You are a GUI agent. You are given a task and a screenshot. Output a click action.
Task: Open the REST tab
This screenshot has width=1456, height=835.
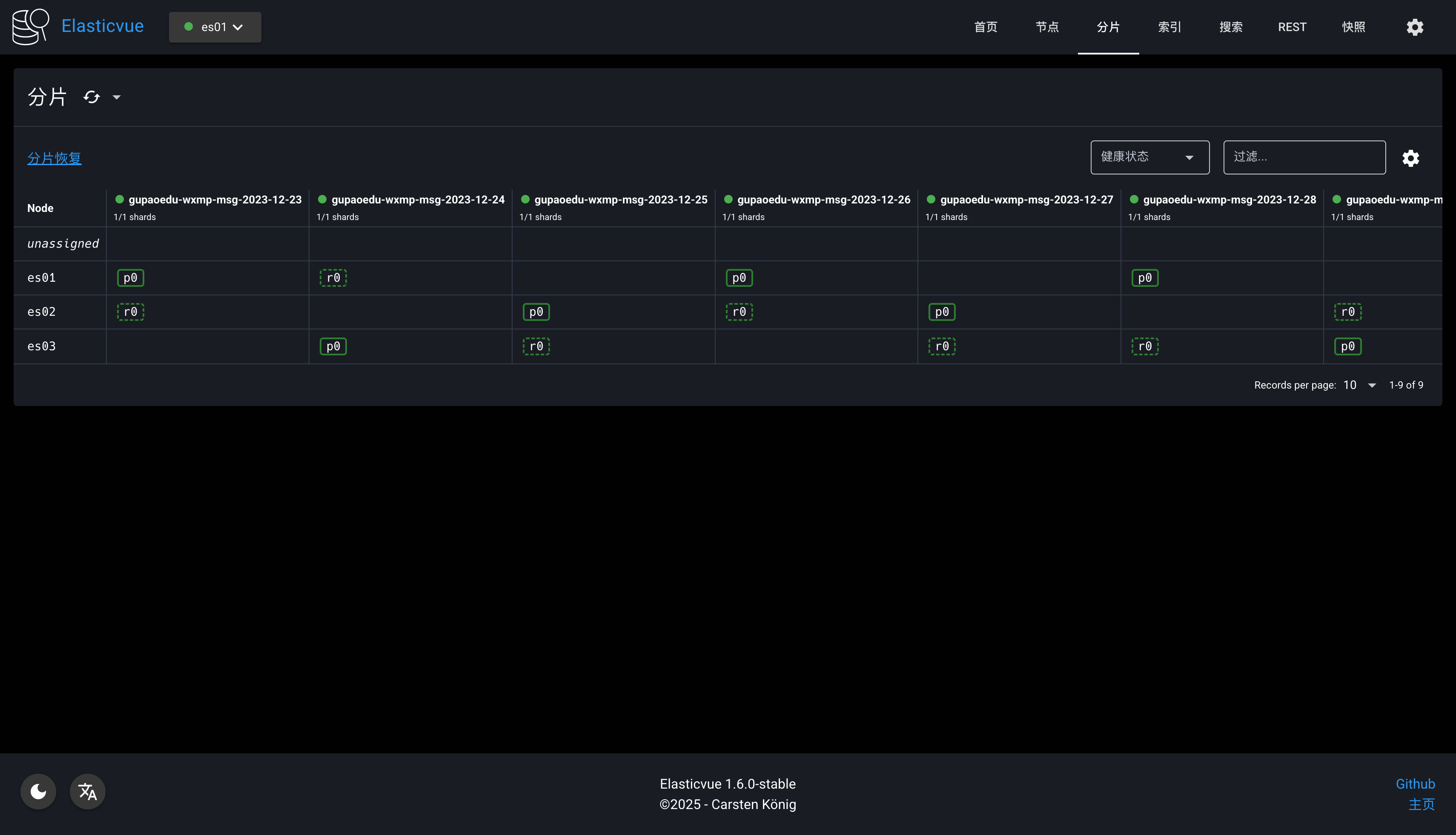(1291, 27)
